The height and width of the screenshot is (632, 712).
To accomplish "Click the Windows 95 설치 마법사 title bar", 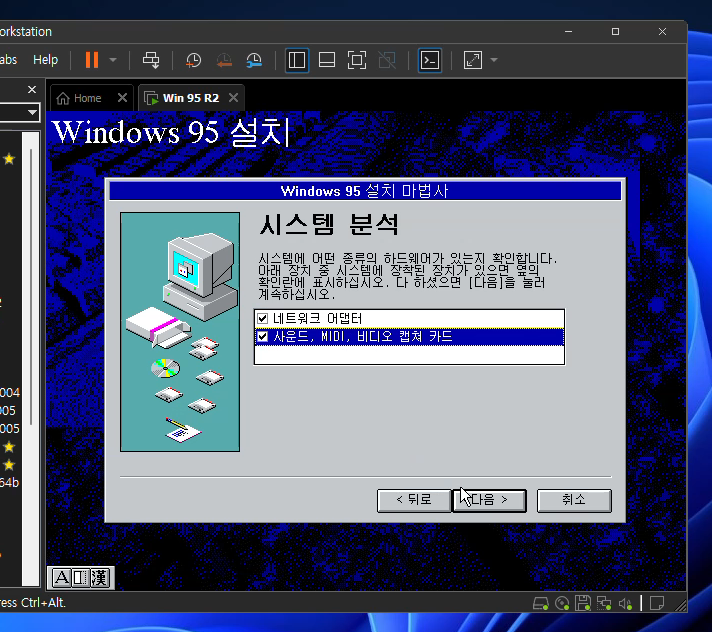I will (x=365, y=191).
